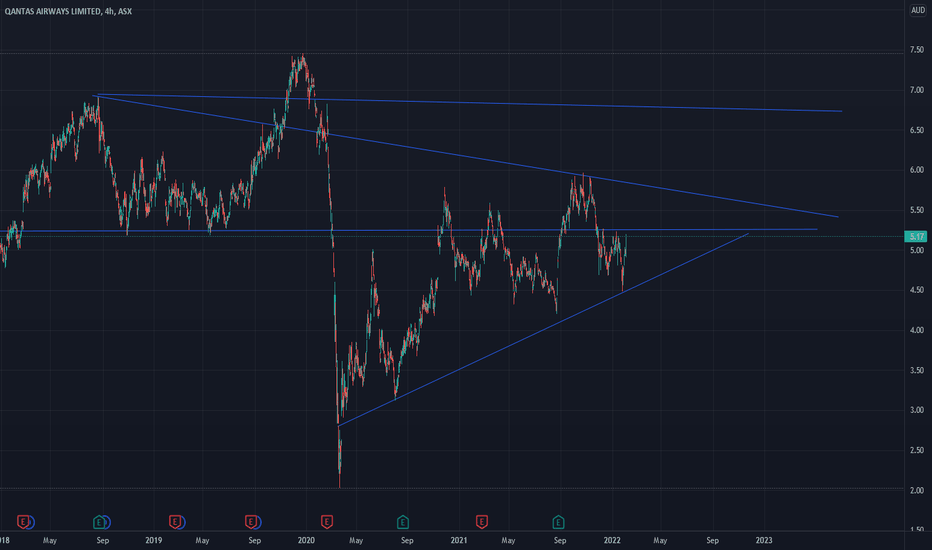Click the 2.50 price axis label
The height and width of the screenshot is (550, 932).
coord(917,450)
